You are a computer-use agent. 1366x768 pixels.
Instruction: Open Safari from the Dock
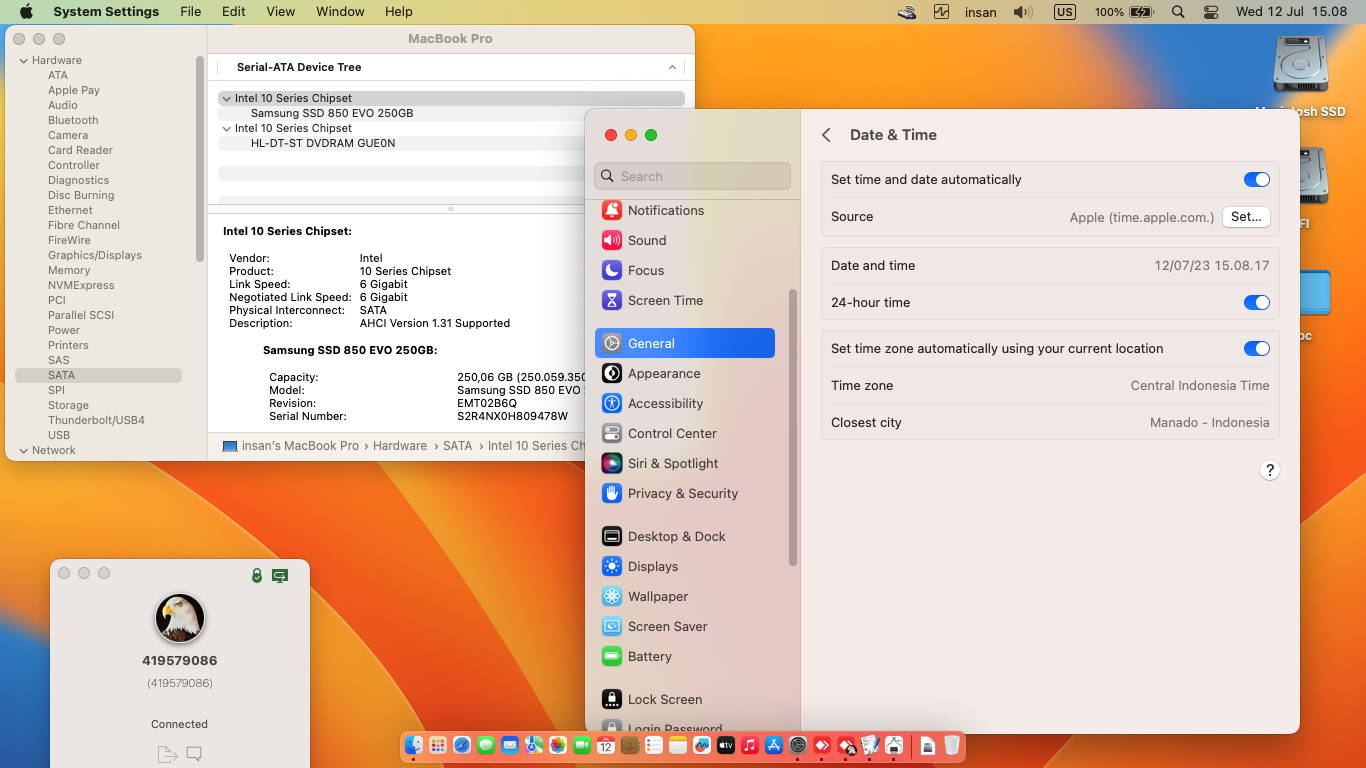[x=462, y=745]
